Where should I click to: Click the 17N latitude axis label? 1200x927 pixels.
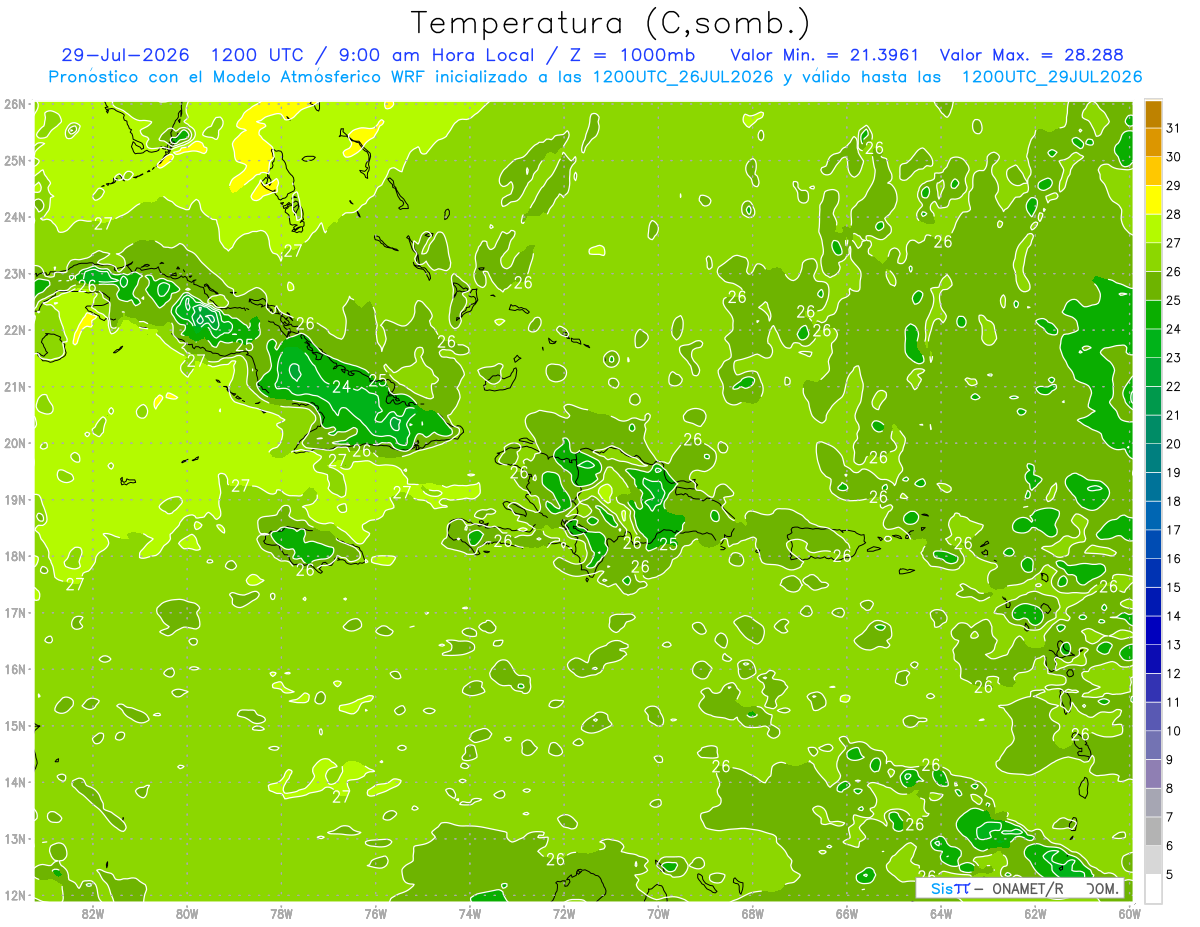[15, 613]
